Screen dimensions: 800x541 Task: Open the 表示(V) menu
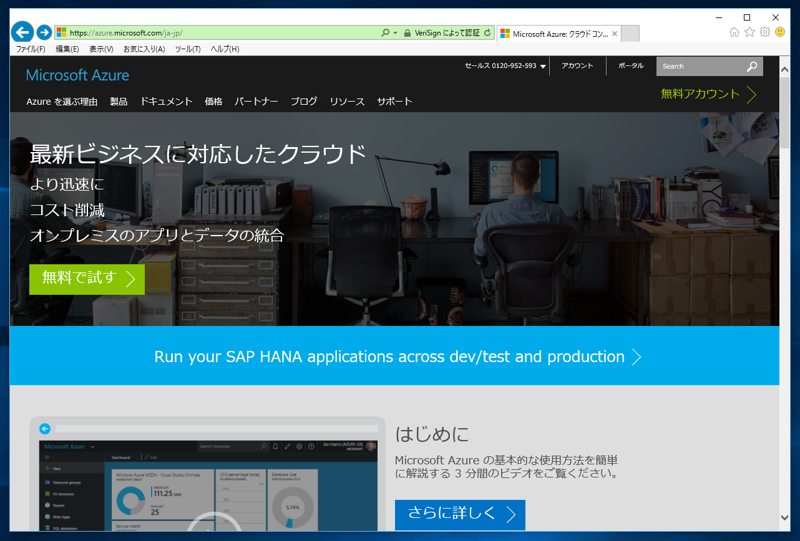(101, 49)
